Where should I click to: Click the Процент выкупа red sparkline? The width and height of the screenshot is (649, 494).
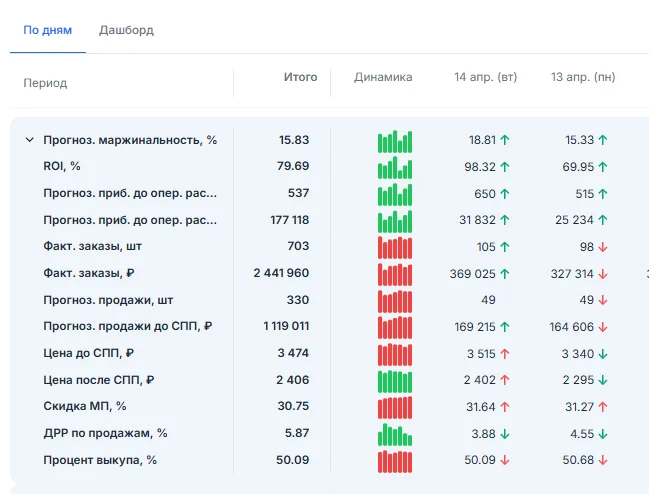coord(395,461)
